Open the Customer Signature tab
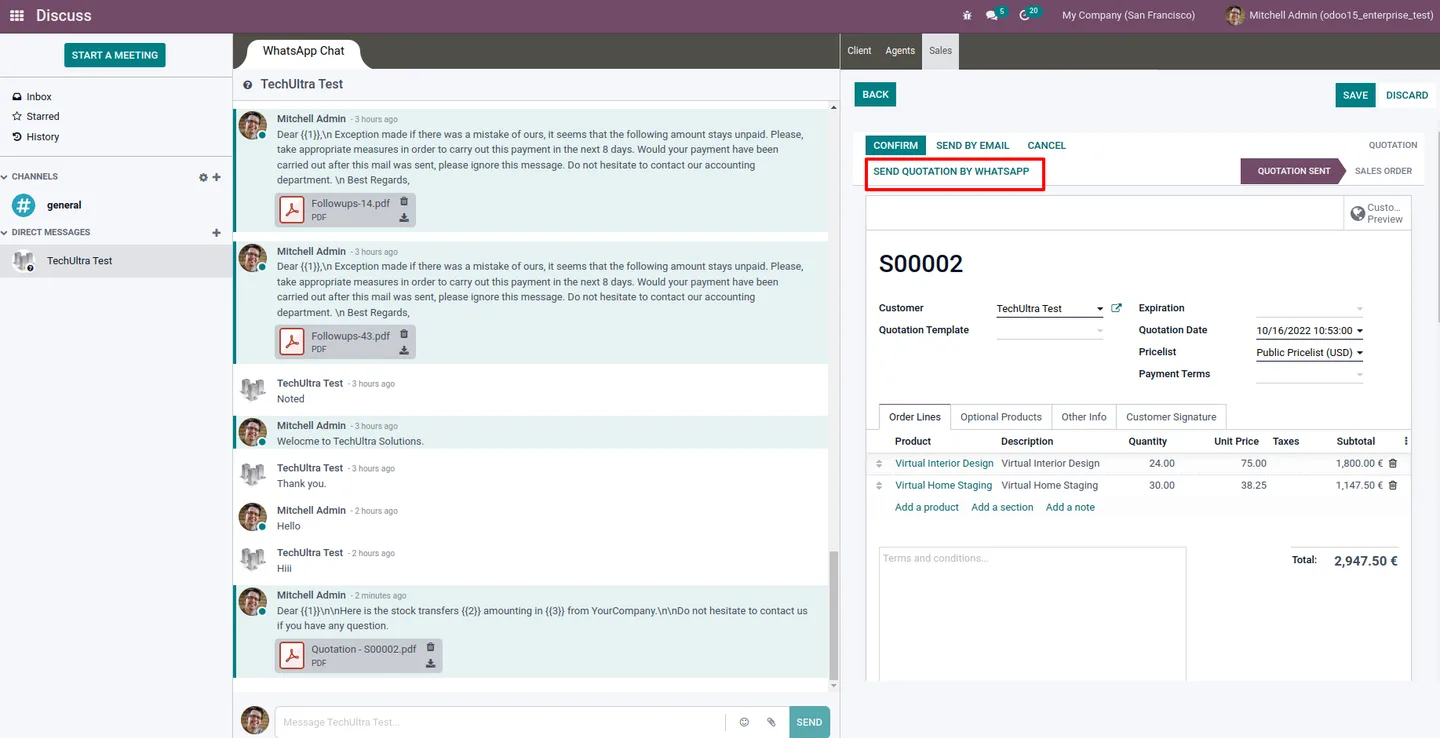The image size is (1440, 738). click(x=1171, y=417)
